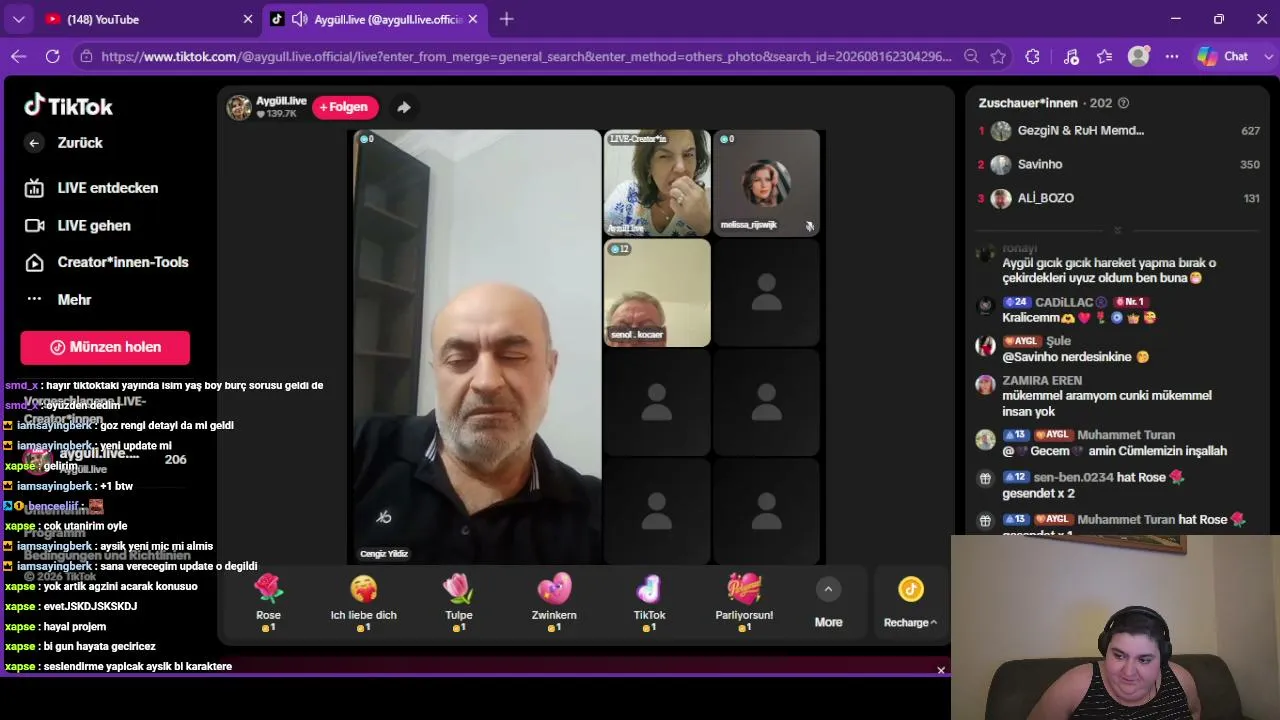Open the browser tab list dropdown
The width and height of the screenshot is (1280, 720).
tap(18, 19)
